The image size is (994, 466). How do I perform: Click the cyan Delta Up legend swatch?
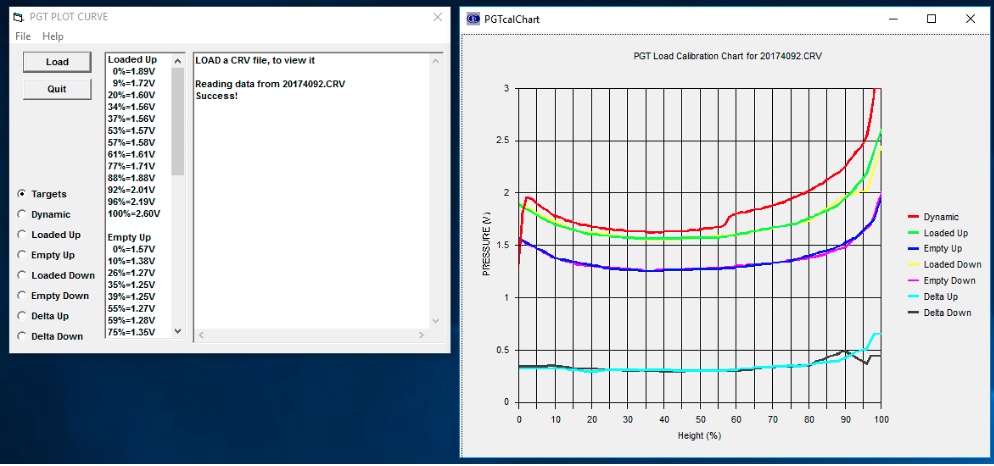coord(913,297)
